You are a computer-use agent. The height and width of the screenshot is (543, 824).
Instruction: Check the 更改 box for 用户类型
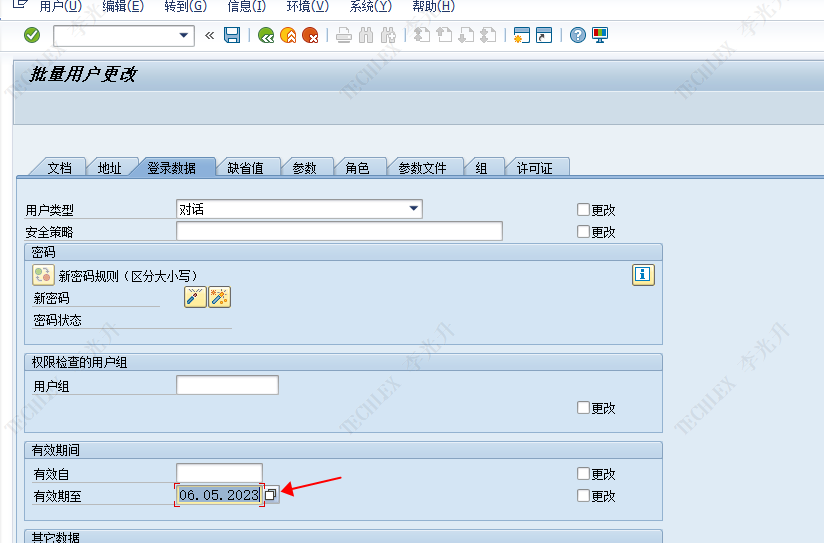(x=583, y=210)
